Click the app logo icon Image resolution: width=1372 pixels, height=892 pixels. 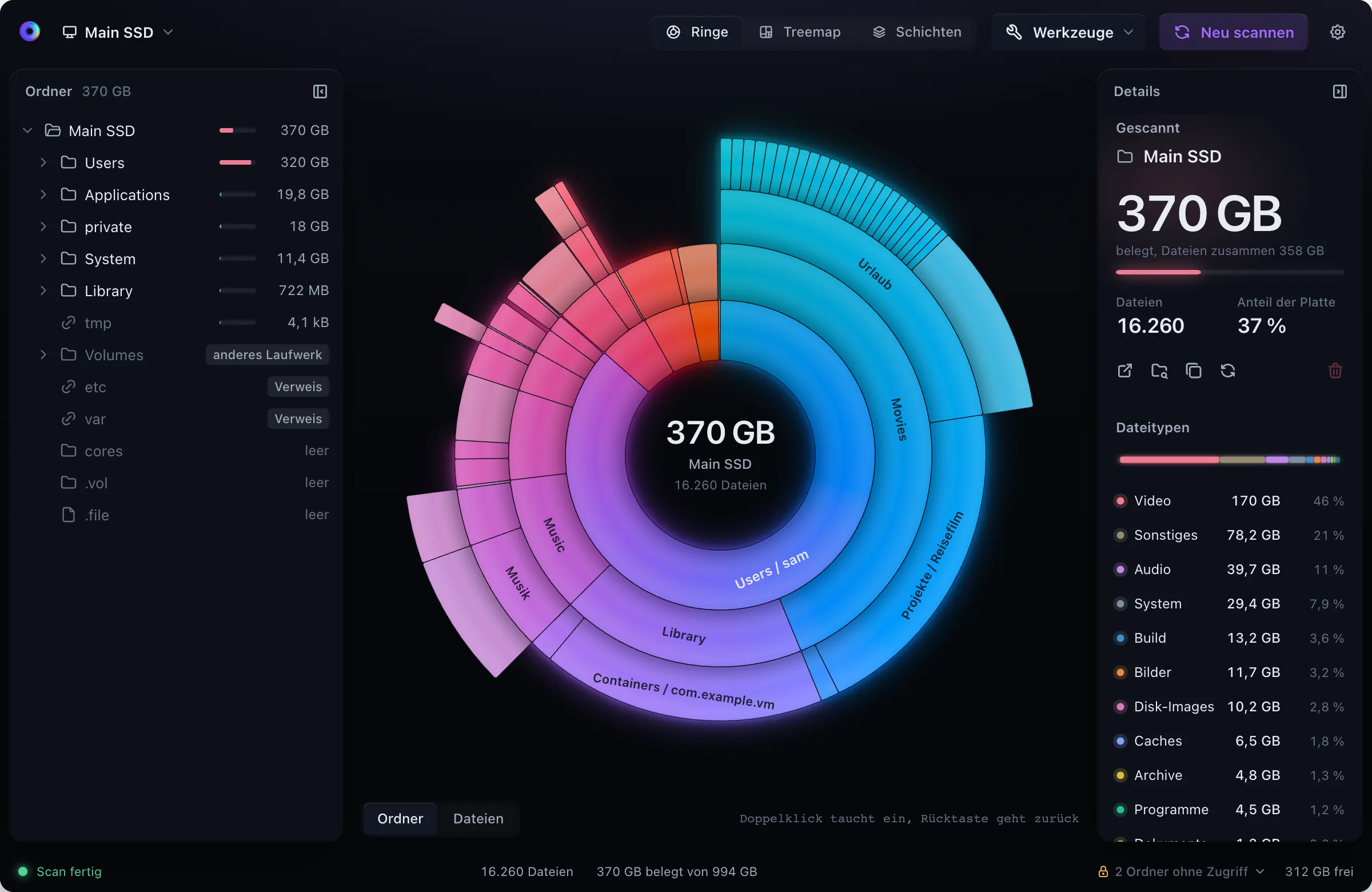coord(29,31)
